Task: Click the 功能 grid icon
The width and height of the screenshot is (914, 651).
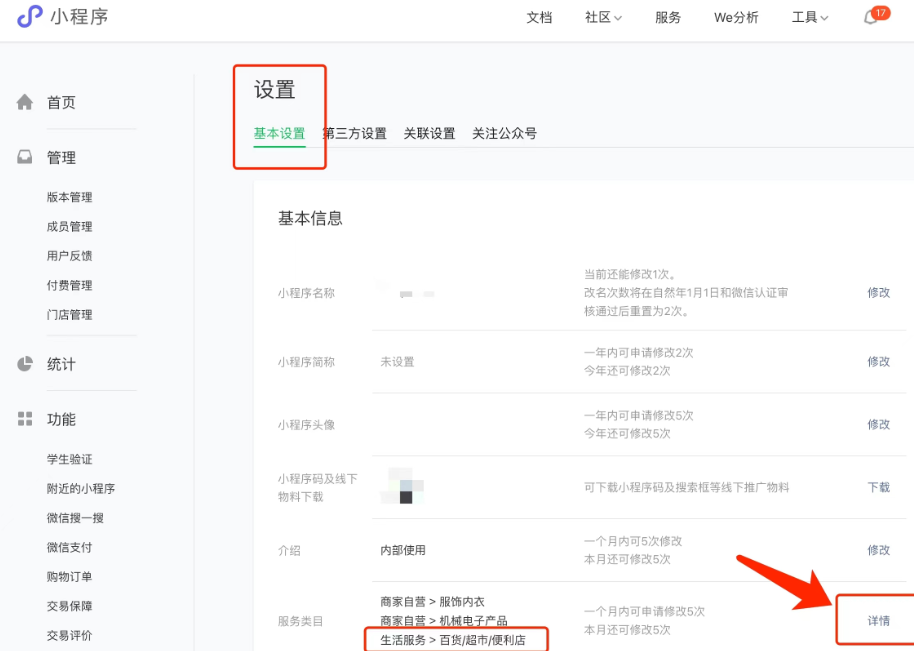Action: click(x=25, y=419)
